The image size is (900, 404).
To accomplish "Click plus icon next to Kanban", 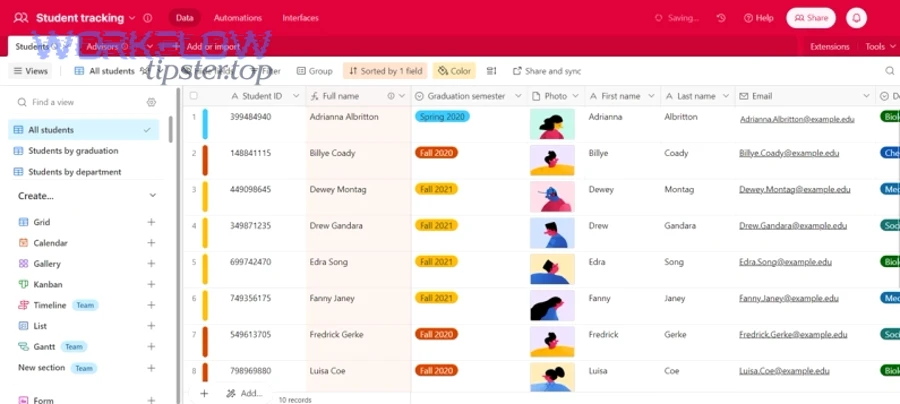I will point(152,285).
